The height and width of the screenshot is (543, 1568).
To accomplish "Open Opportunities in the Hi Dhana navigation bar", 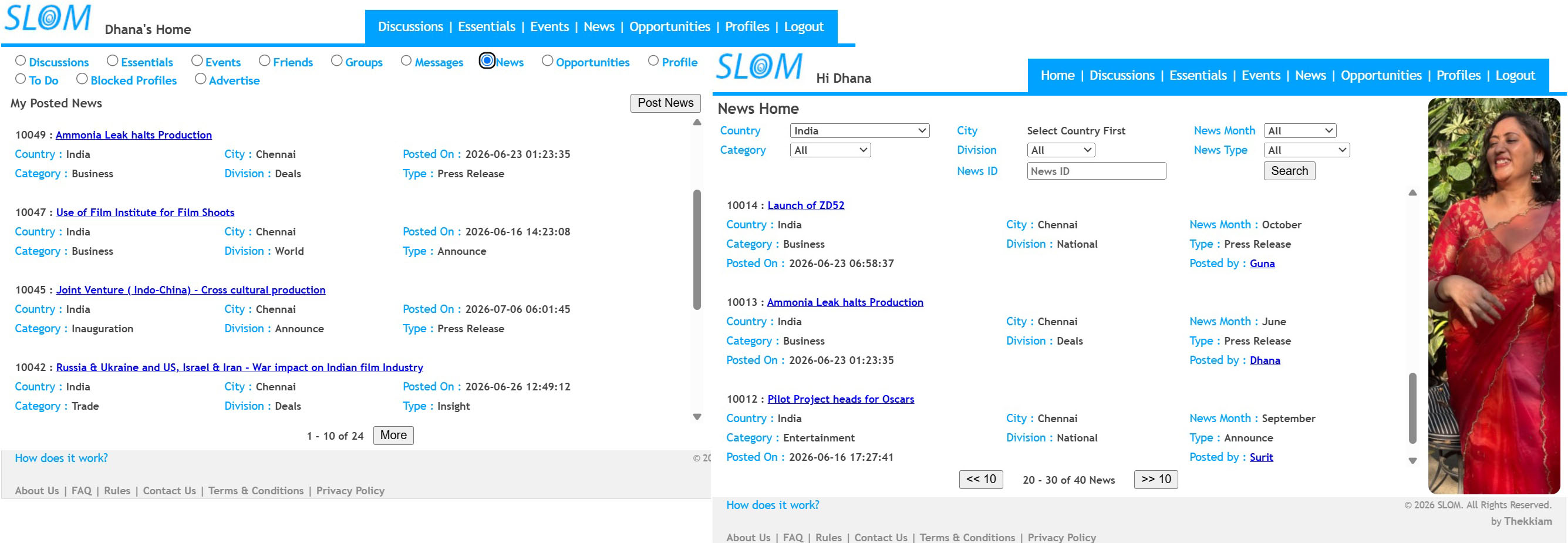I will [x=1381, y=76].
